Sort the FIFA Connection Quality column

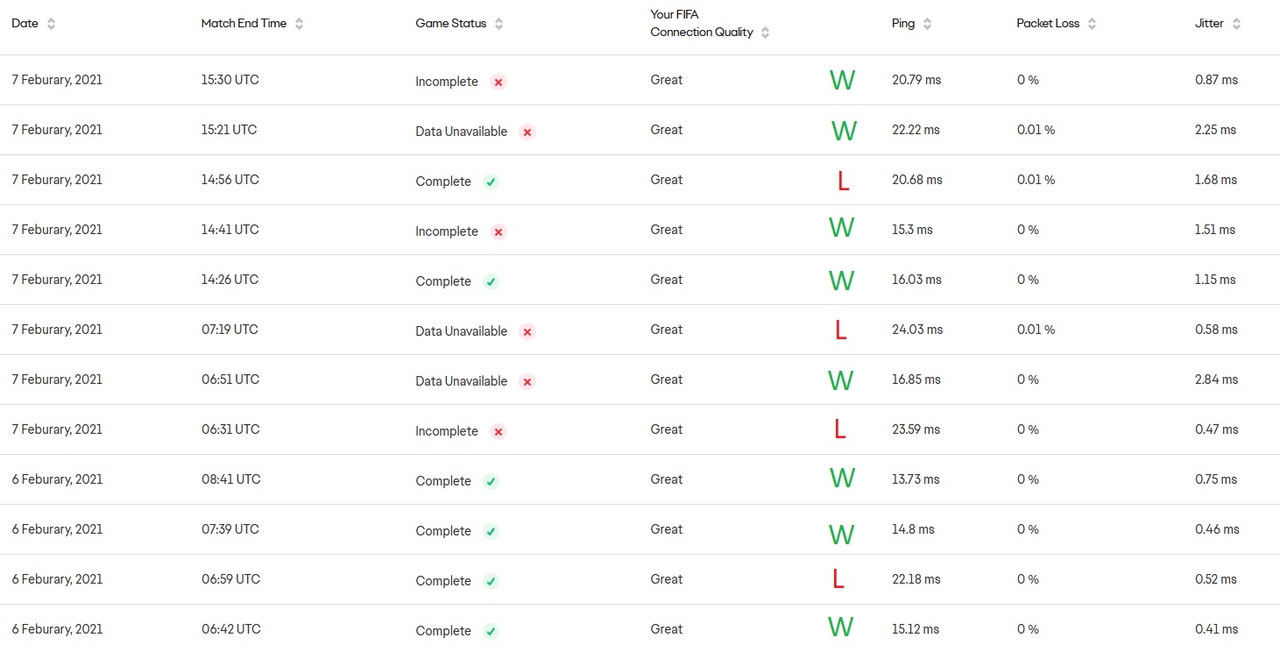[x=765, y=32]
